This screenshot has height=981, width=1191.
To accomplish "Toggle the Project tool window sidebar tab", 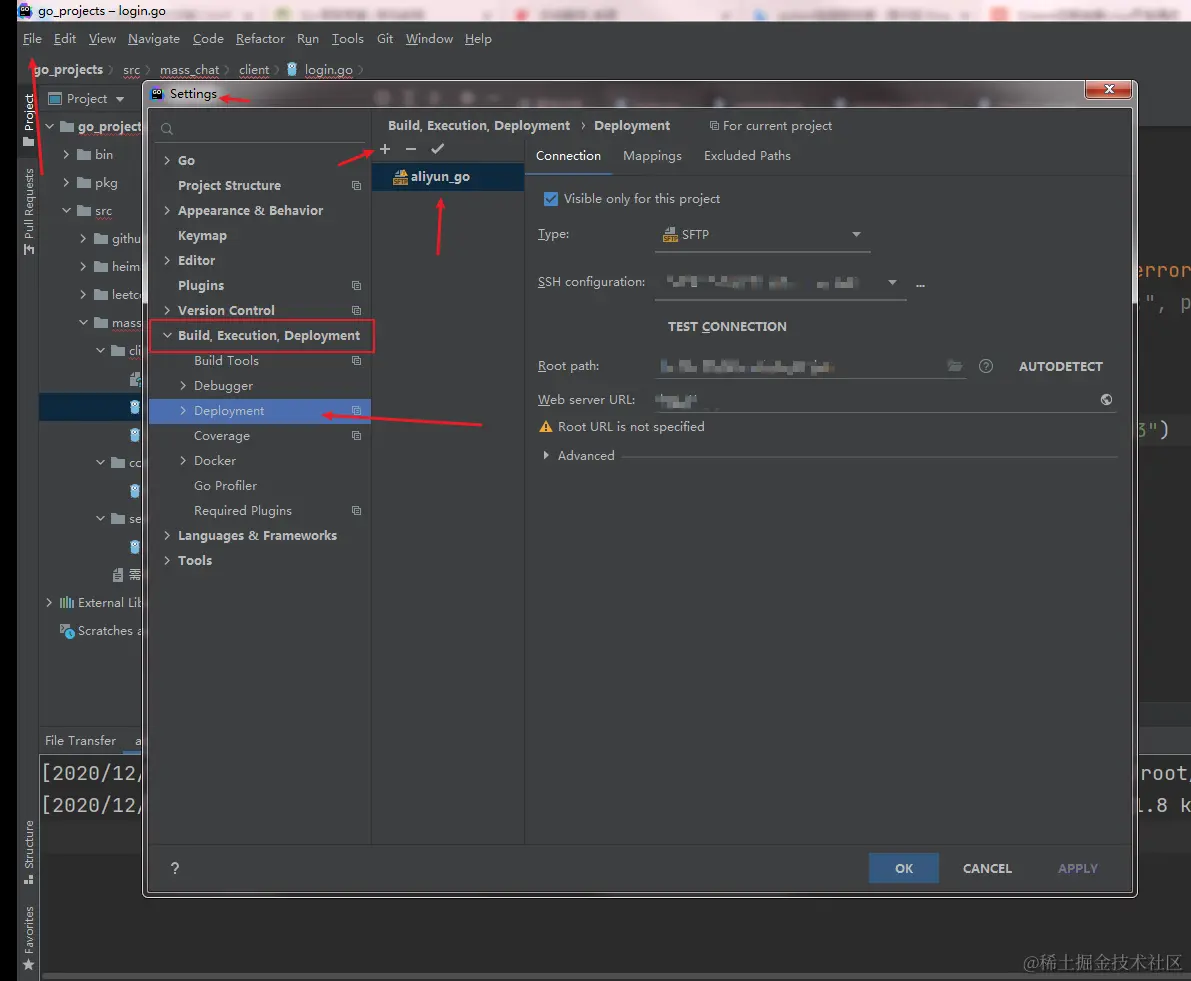I will [29, 120].
